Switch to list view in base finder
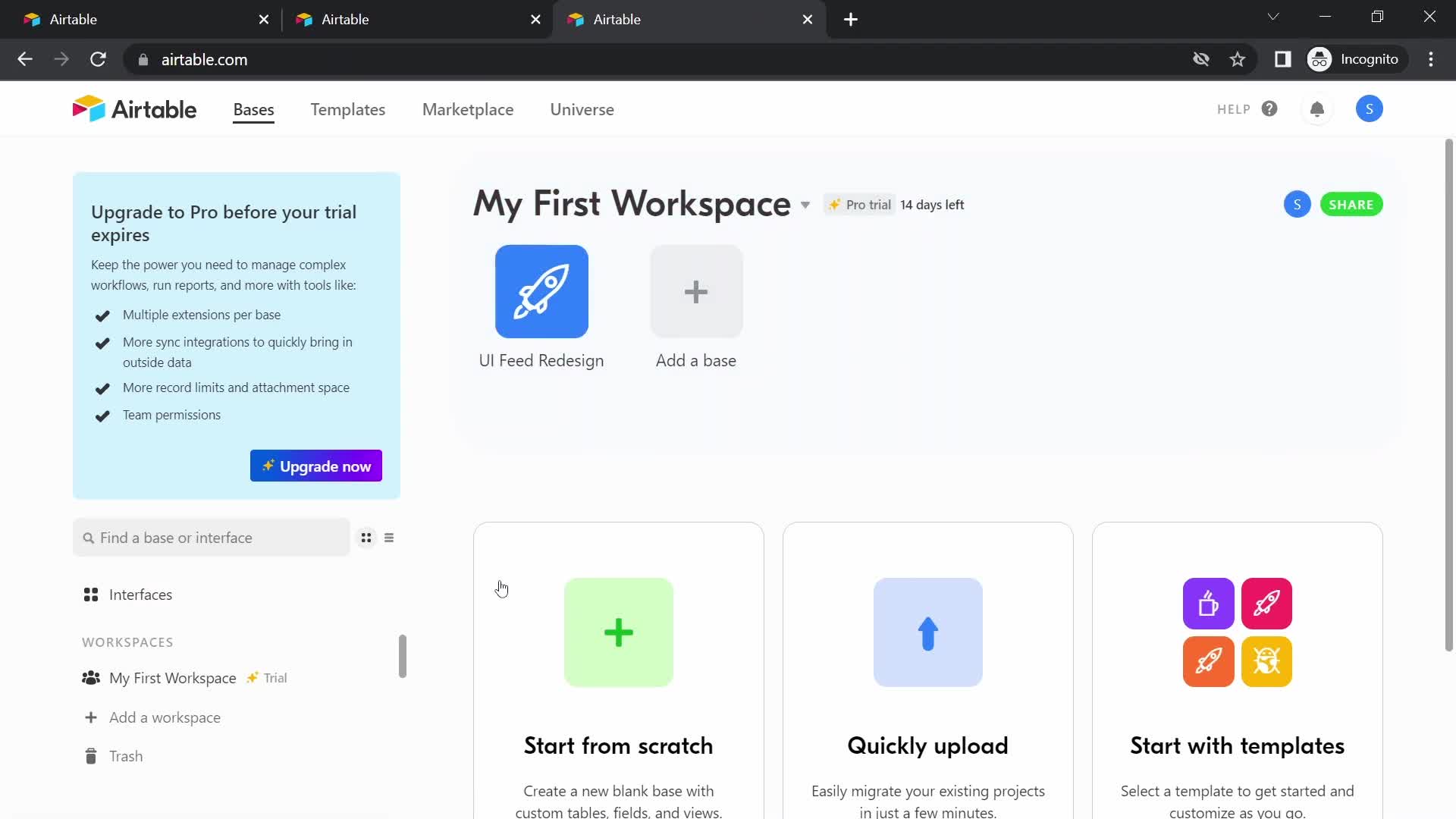The height and width of the screenshot is (819, 1456). [x=389, y=538]
